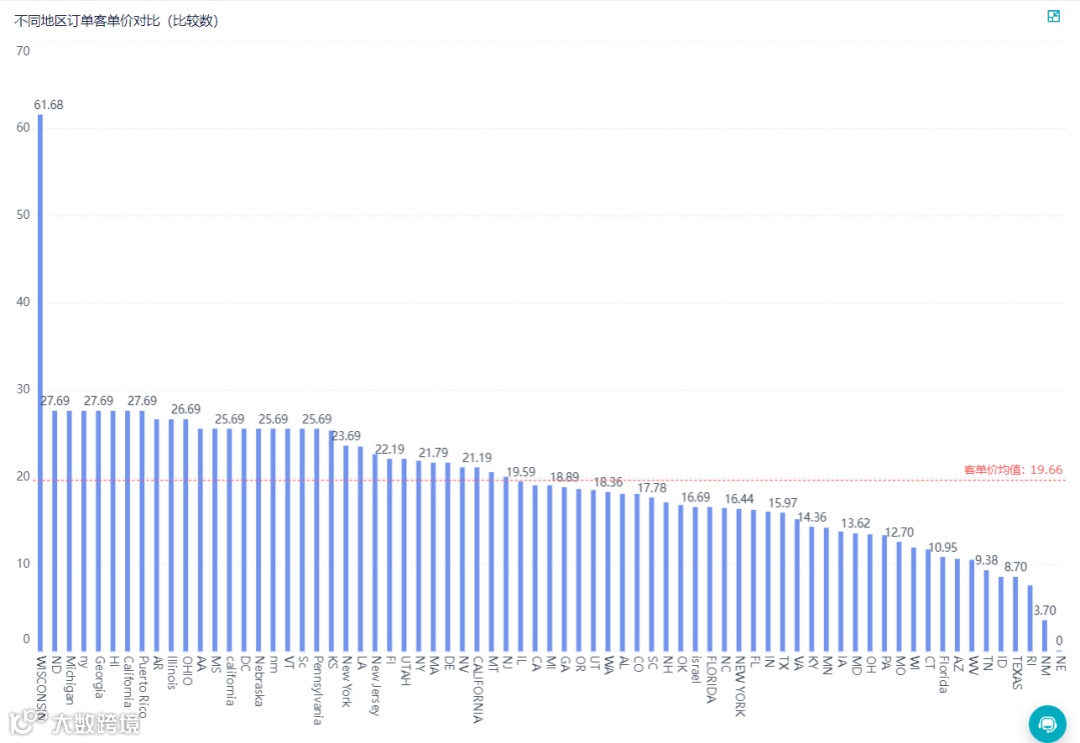Open the customer support chat bubble

pyautogui.click(x=1047, y=724)
